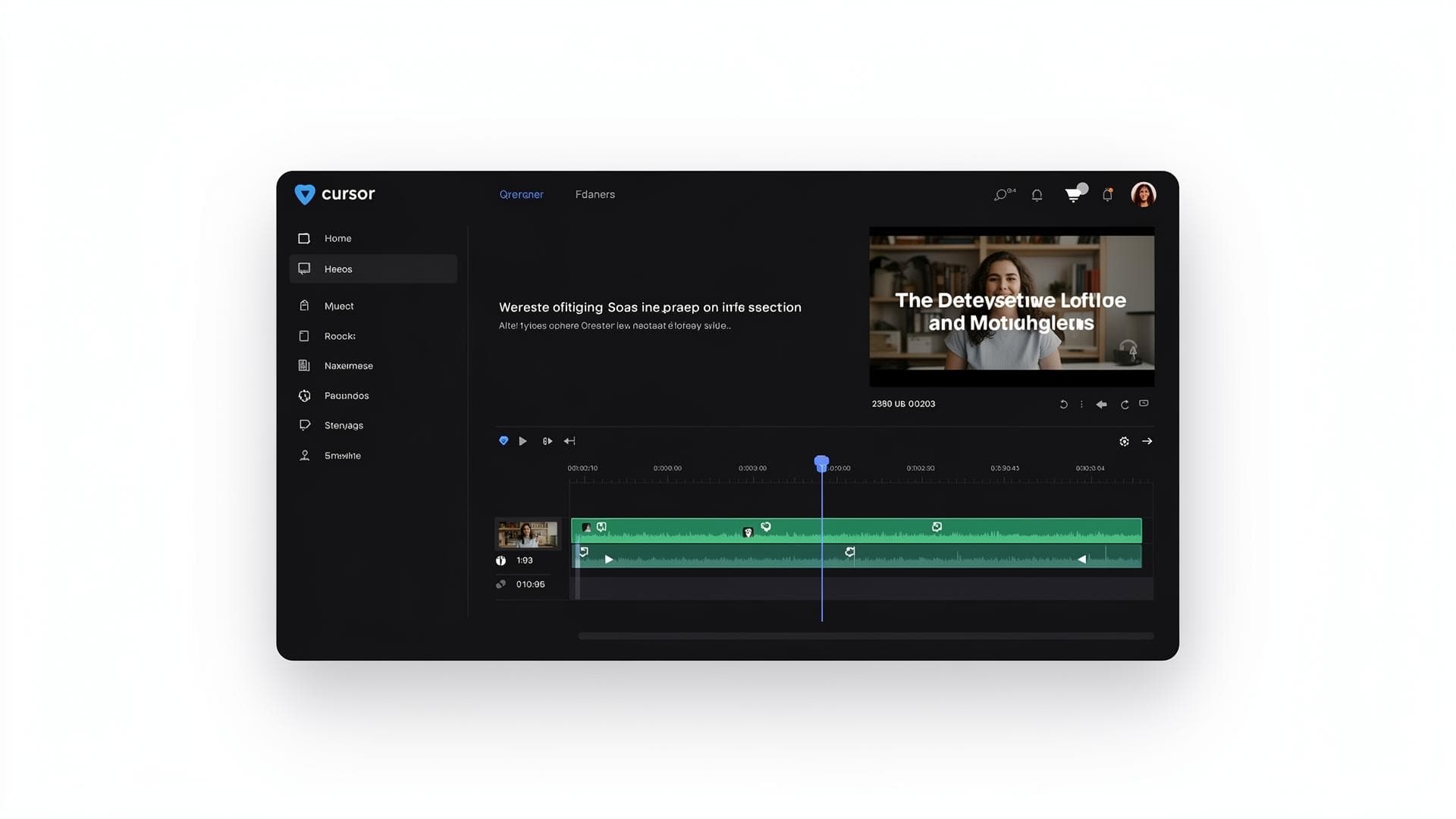Click the arrow button right of the settings gear
This screenshot has height=819, width=1456.
(1147, 441)
